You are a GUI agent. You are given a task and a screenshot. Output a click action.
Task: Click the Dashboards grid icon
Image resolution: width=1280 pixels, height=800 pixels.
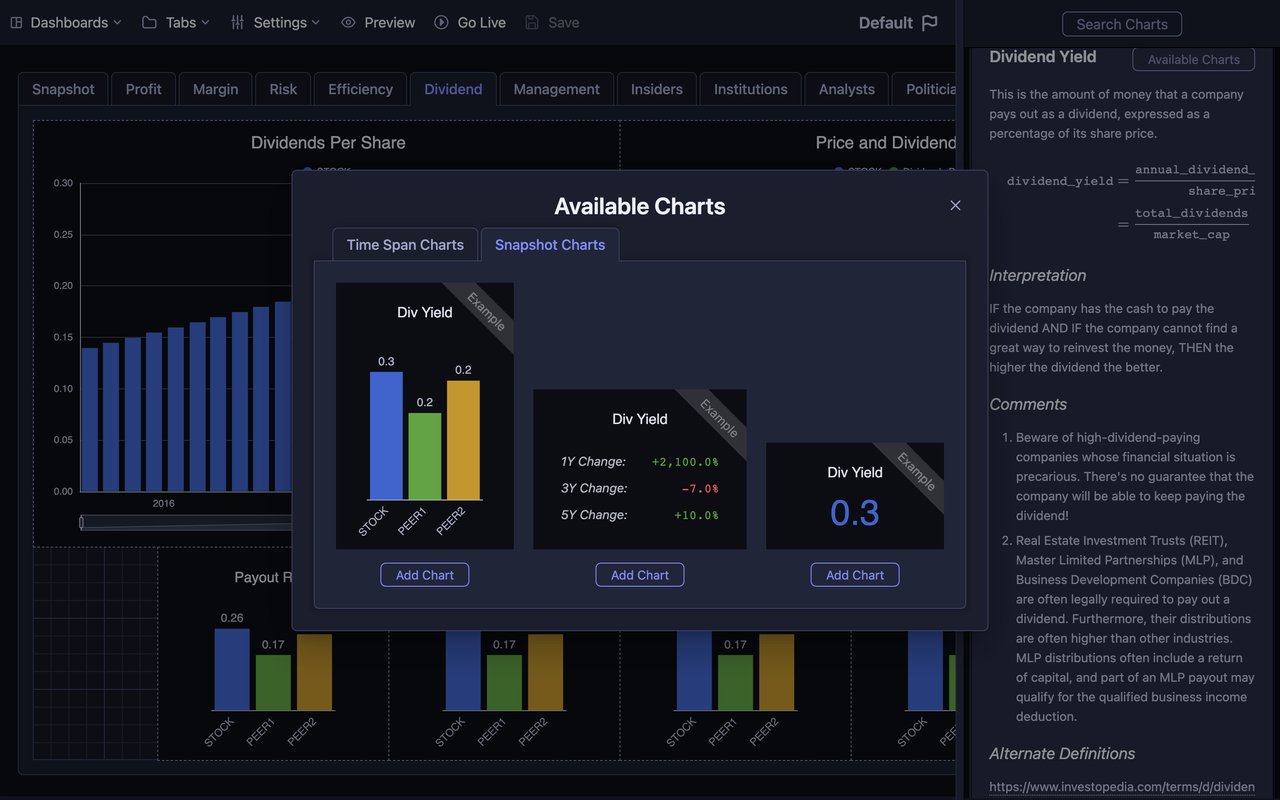coord(16,22)
